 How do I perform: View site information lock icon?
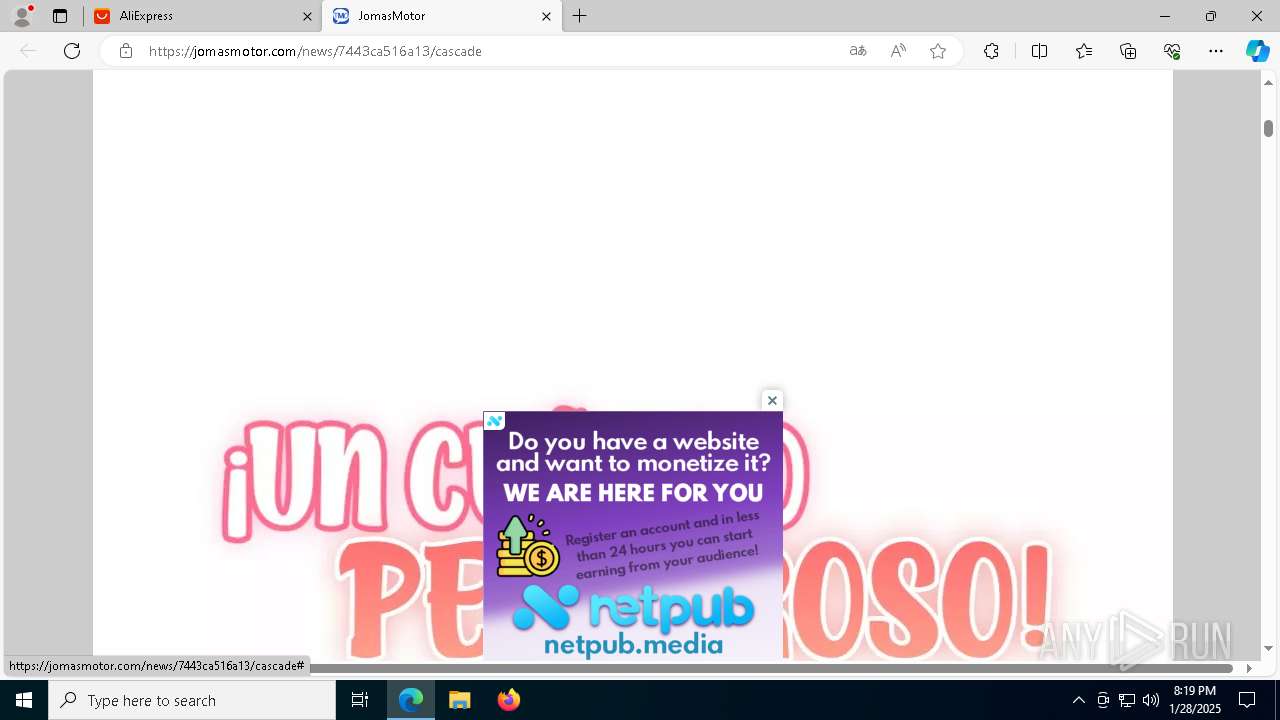tap(126, 51)
